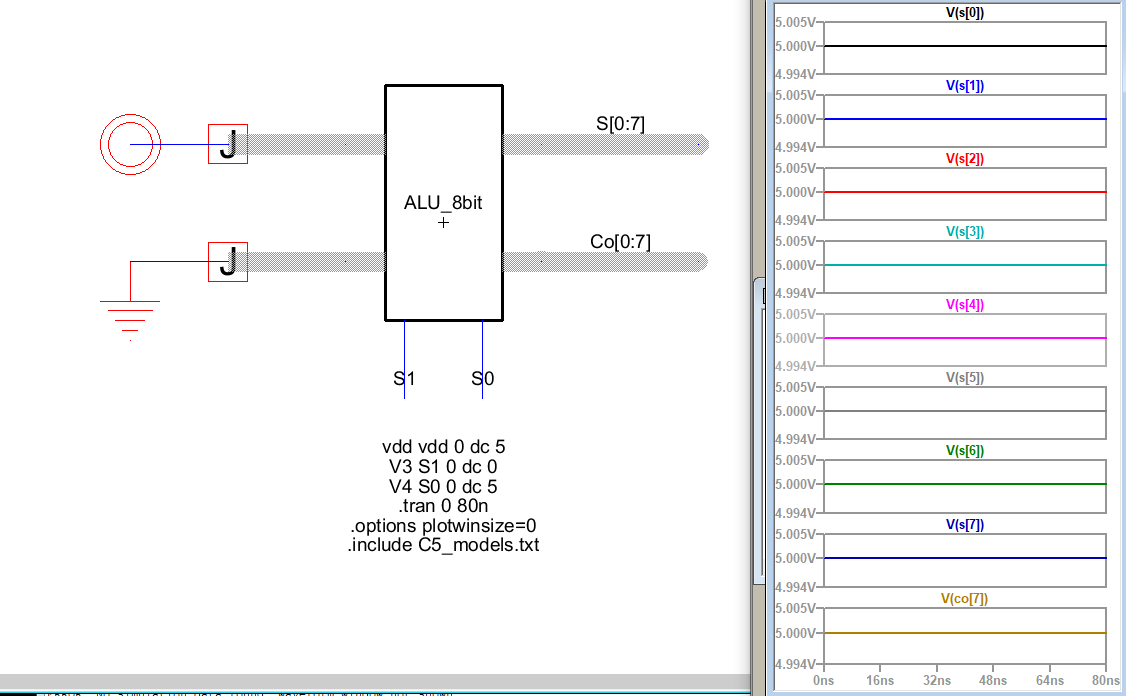Select the S1 pin label
1126x696 pixels.
pyautogui.click(x=404, y=379)
